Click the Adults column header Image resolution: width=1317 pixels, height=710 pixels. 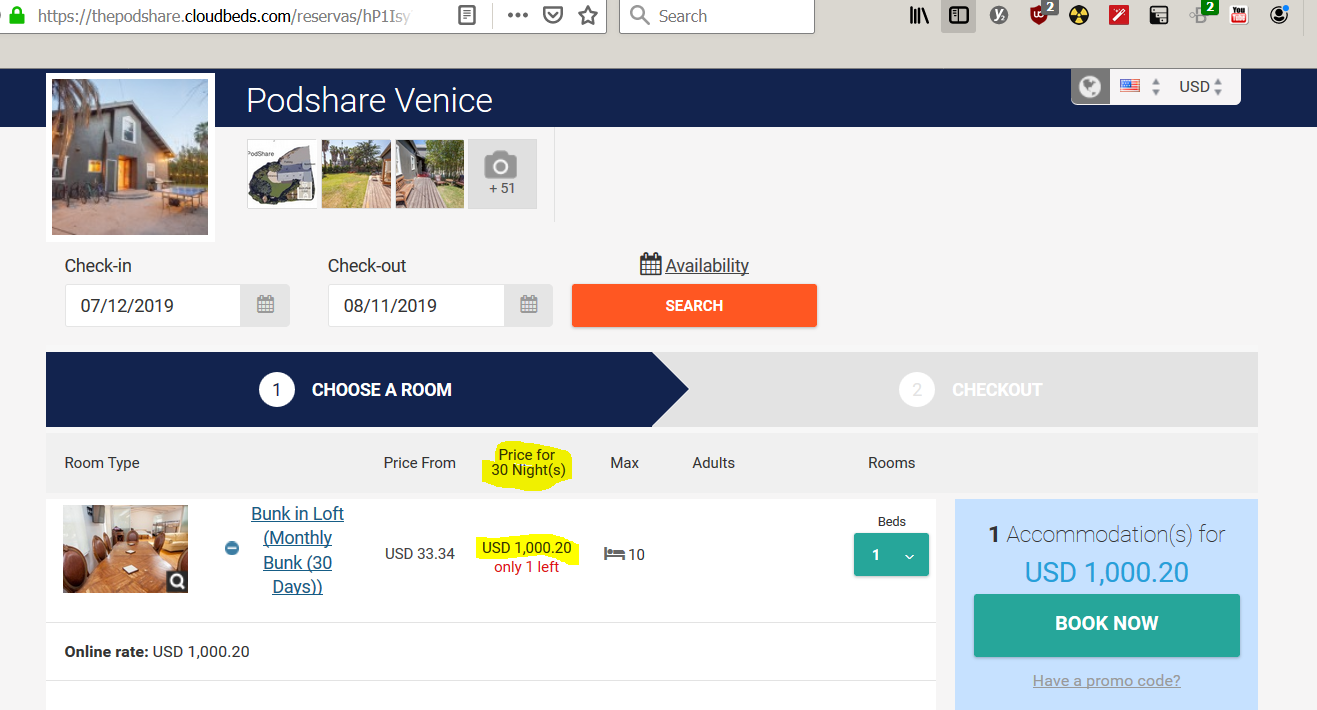[x=714, y=463]
